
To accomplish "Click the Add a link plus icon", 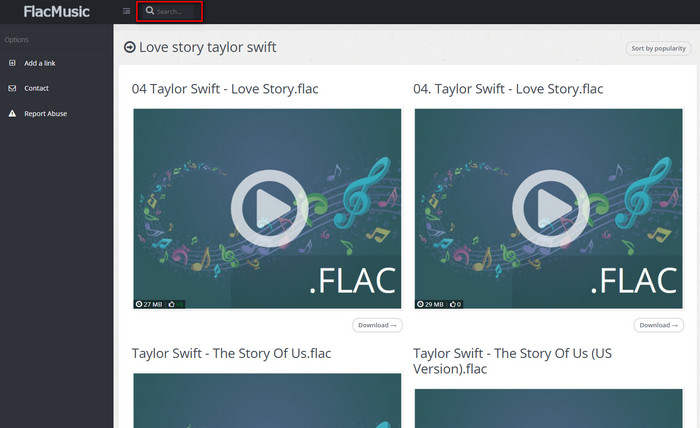I will tap(12, 63).
